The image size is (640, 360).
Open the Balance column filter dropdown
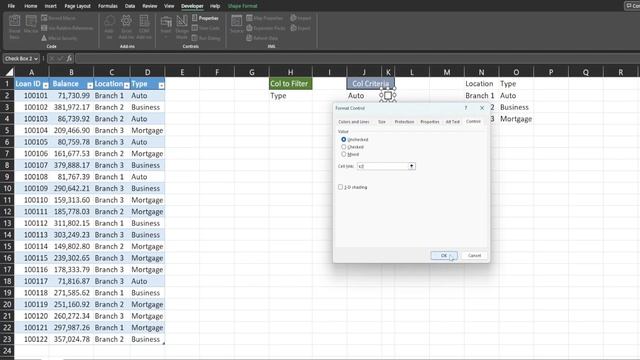point(90,85)
